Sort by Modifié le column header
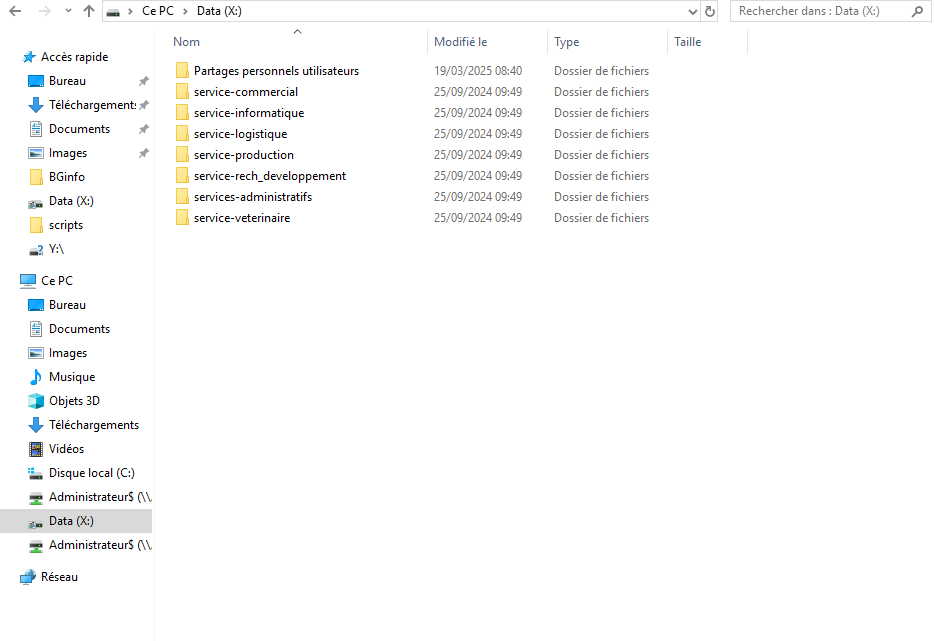 (x=460, y=42)
